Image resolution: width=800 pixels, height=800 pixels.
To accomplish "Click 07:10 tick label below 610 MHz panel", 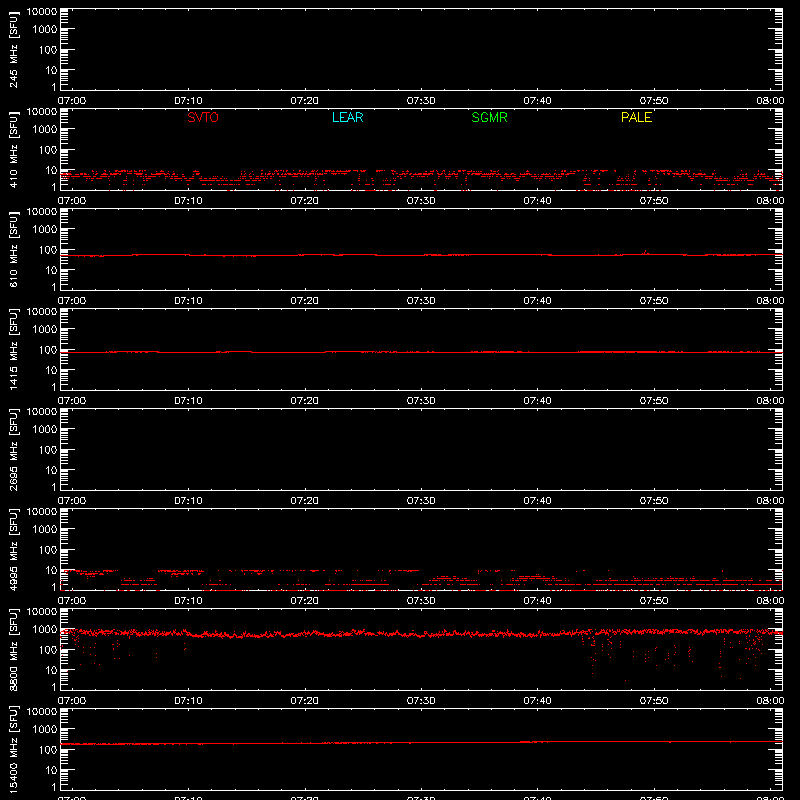I will tap(188, 301).
